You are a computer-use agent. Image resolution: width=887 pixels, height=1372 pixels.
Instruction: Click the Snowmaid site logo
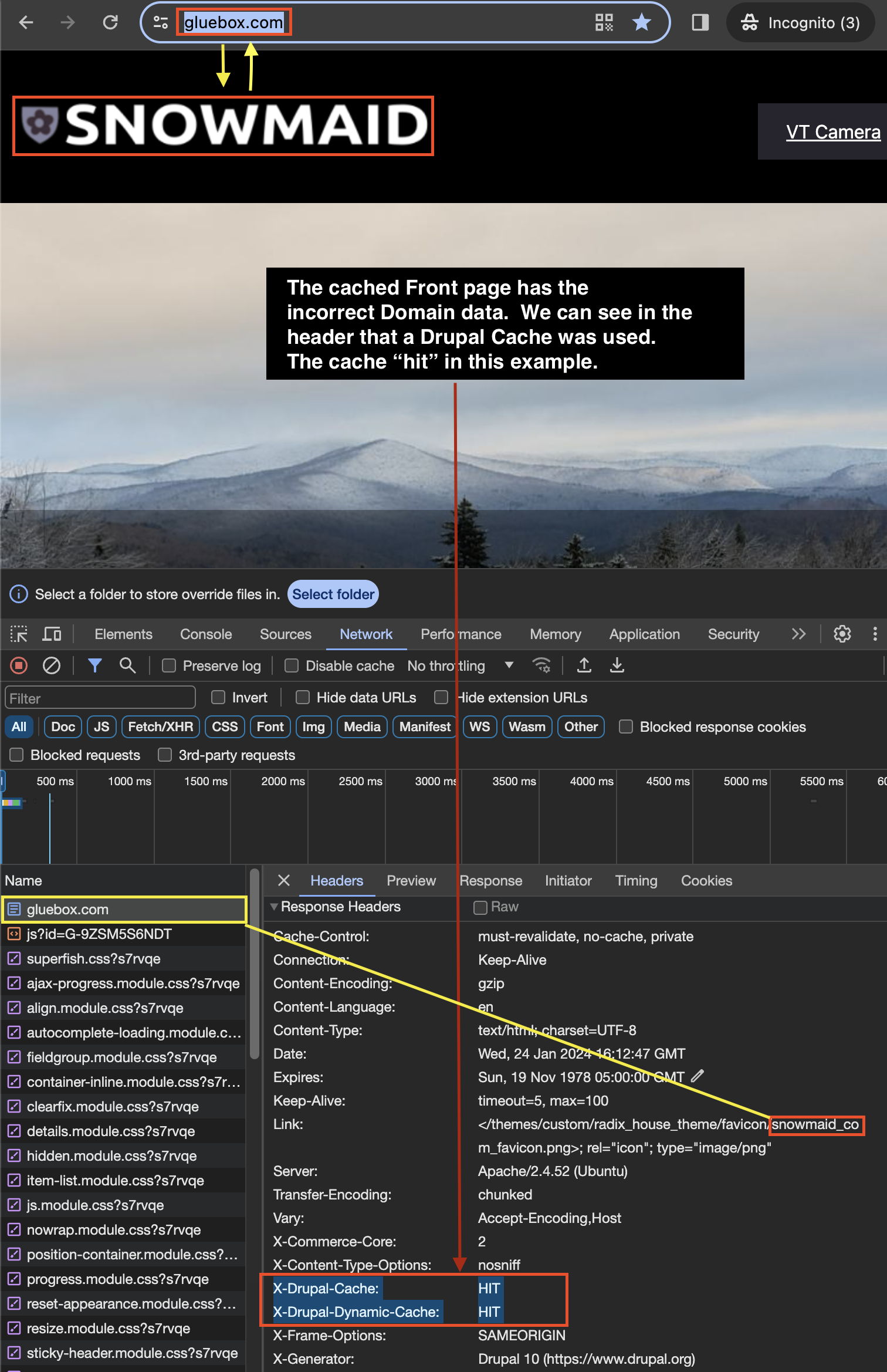click(224, 126)
